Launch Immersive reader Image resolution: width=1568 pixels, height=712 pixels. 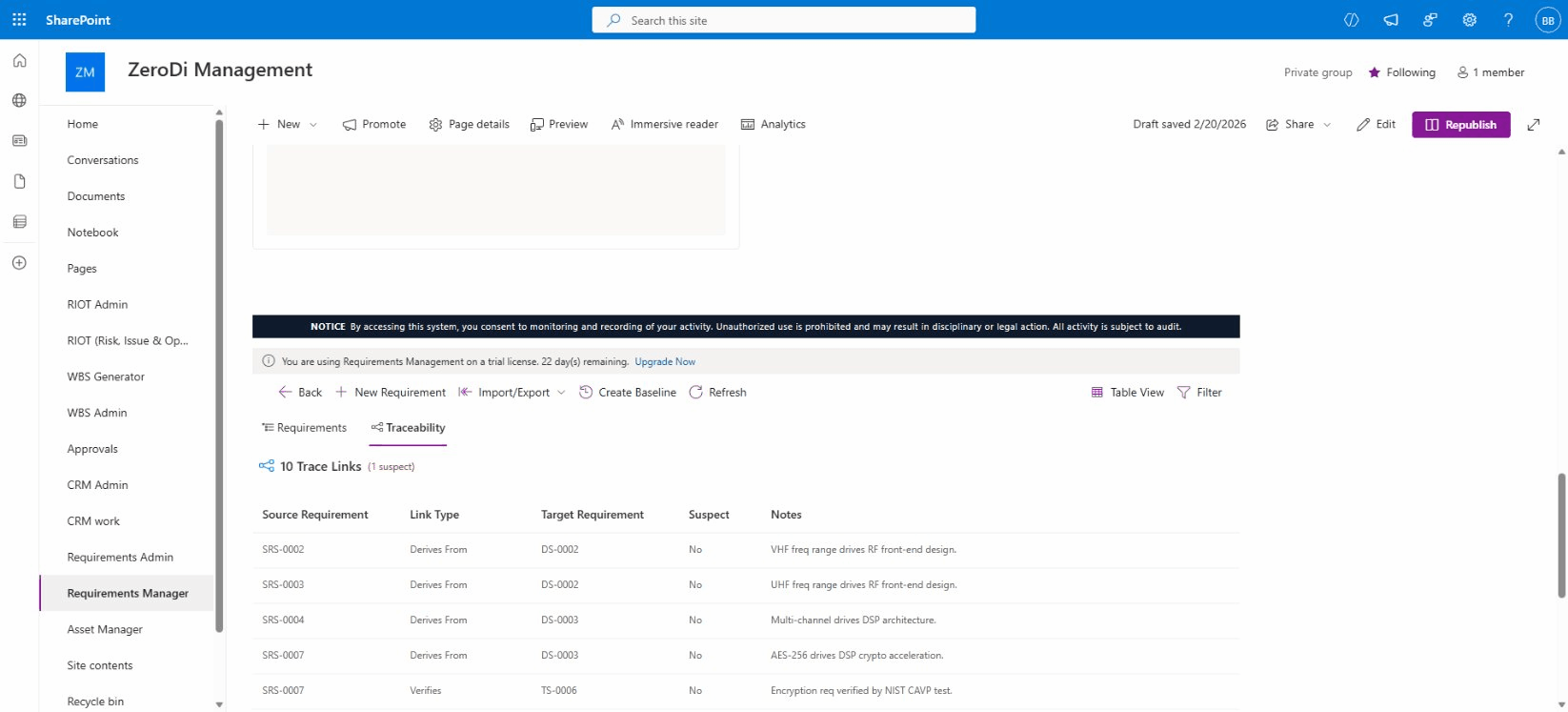[x=665, y=125]
